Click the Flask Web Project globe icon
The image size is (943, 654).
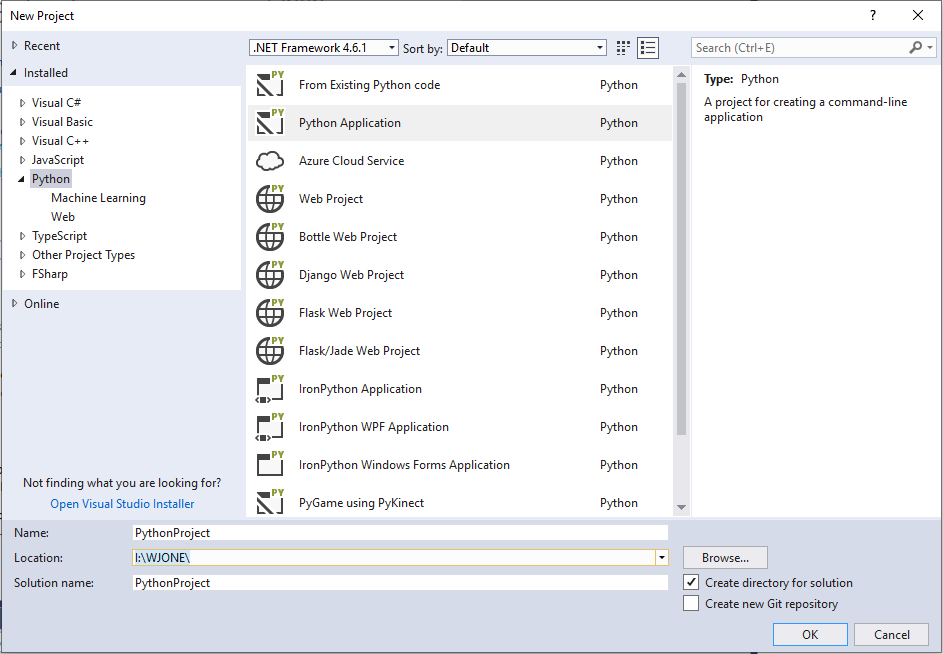[270, 312]
